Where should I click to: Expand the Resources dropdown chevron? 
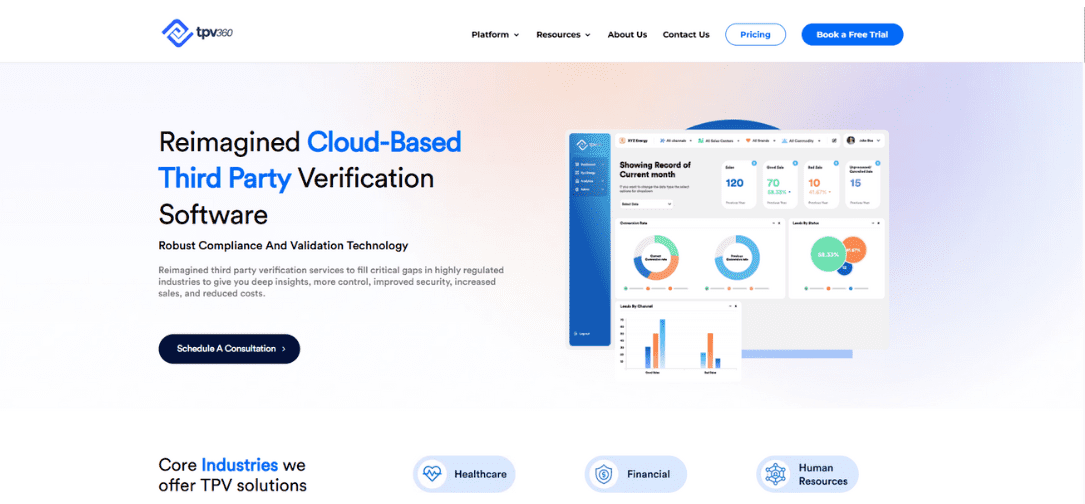point(588,35)
